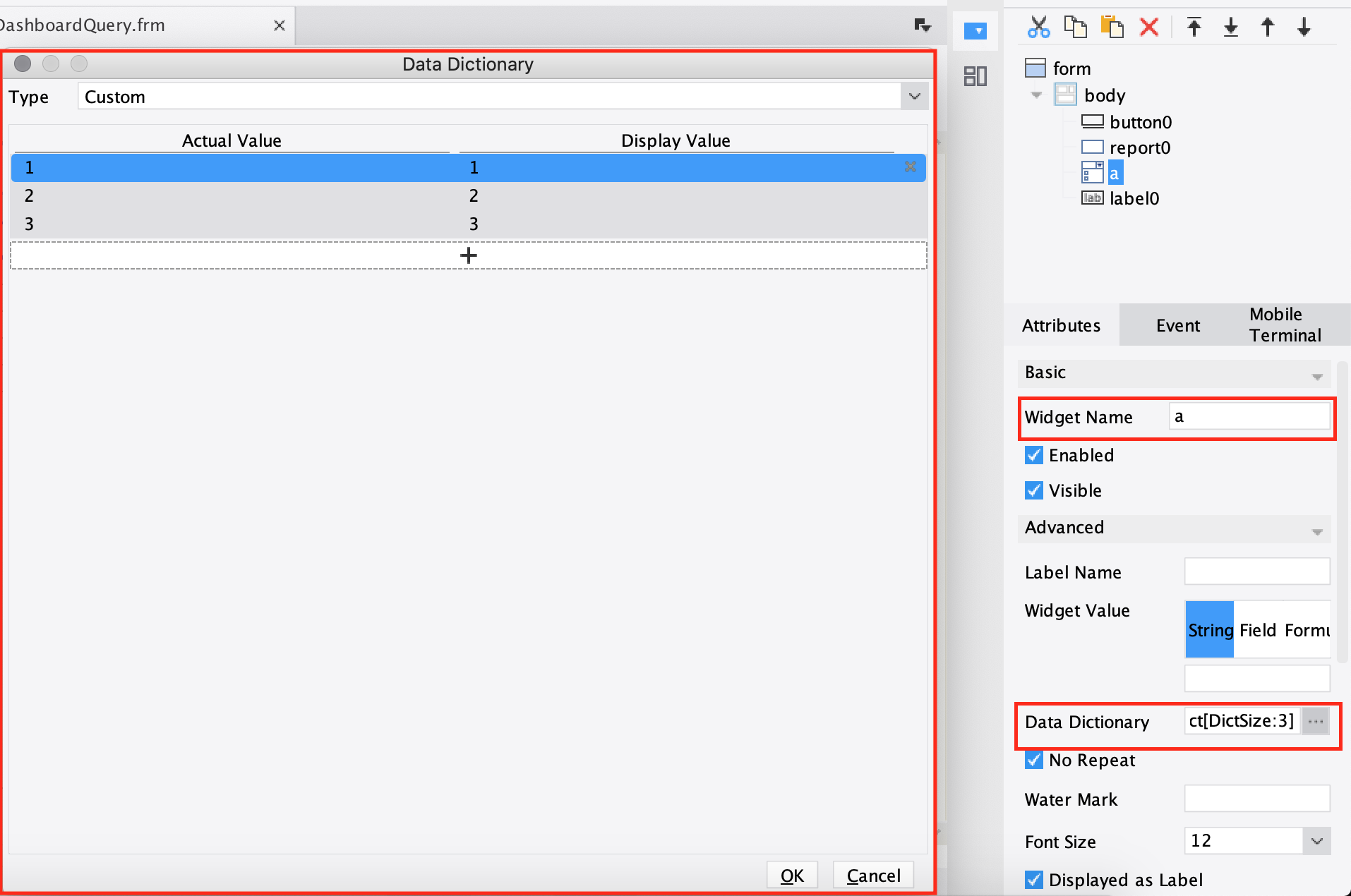Collapse the body node in widget tree

point(1035,95)
